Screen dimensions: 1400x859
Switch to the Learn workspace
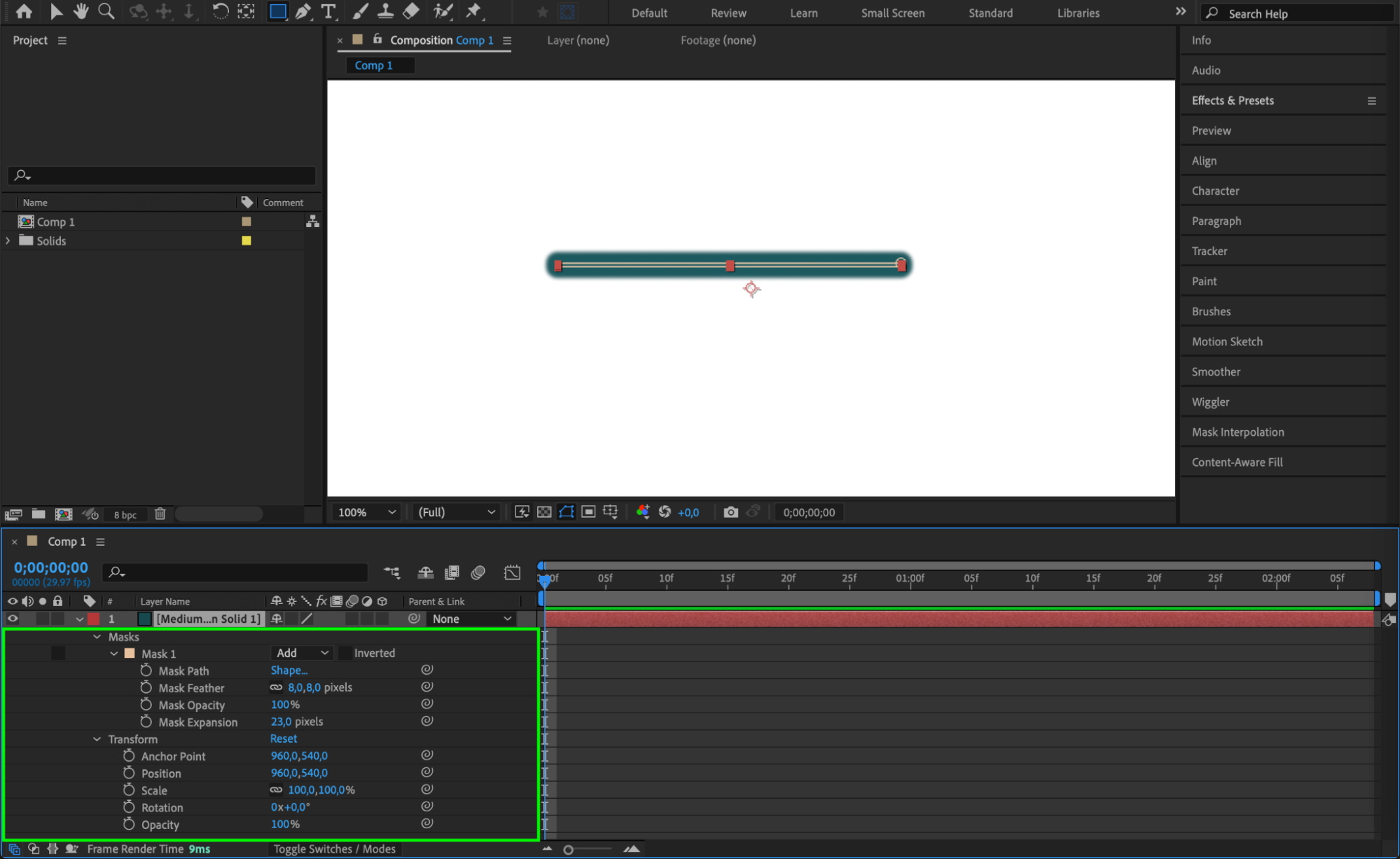[803, 13]
